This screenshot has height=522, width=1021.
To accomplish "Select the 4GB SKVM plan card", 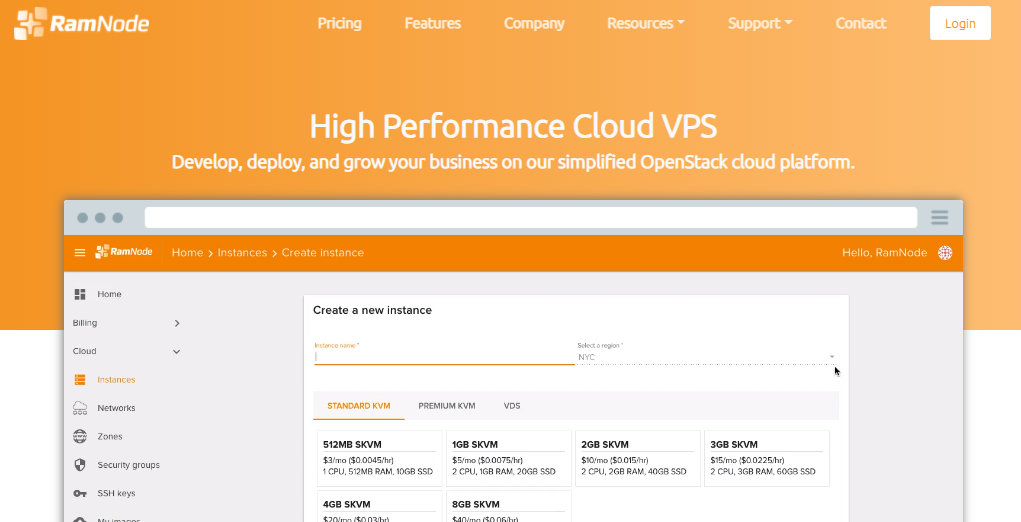I will [380, 506].
